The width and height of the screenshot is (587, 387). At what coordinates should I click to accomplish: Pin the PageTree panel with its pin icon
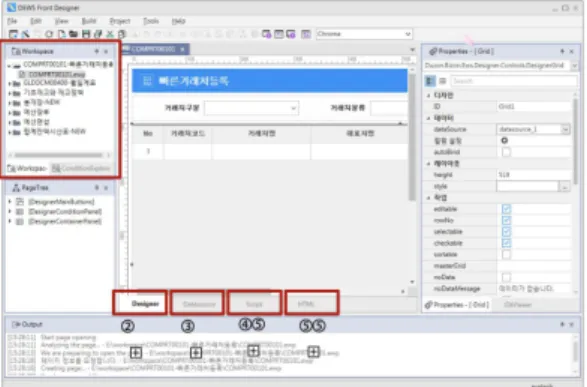pyautogui.click(x=97, y=188)
